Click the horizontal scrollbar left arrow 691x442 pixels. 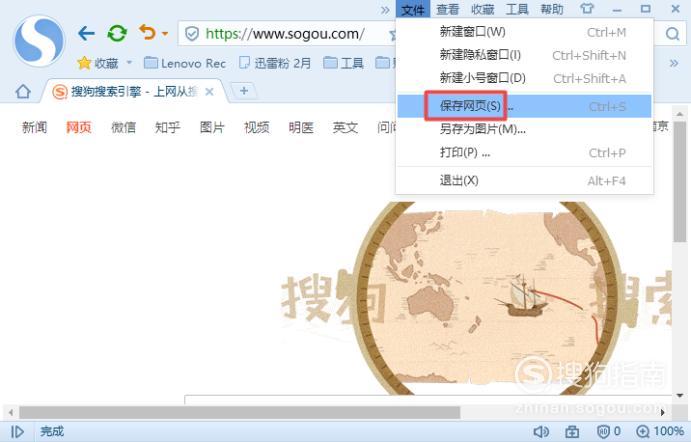(x=11, y=413)
